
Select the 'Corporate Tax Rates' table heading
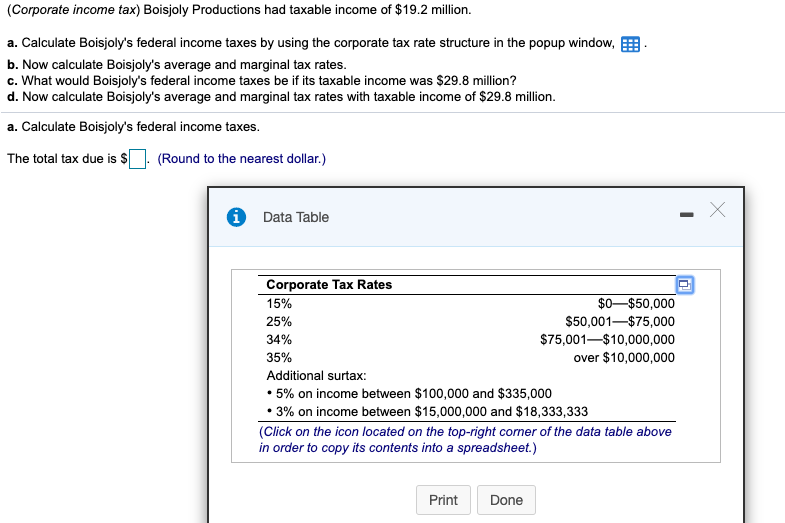click(x=329, y=285)
